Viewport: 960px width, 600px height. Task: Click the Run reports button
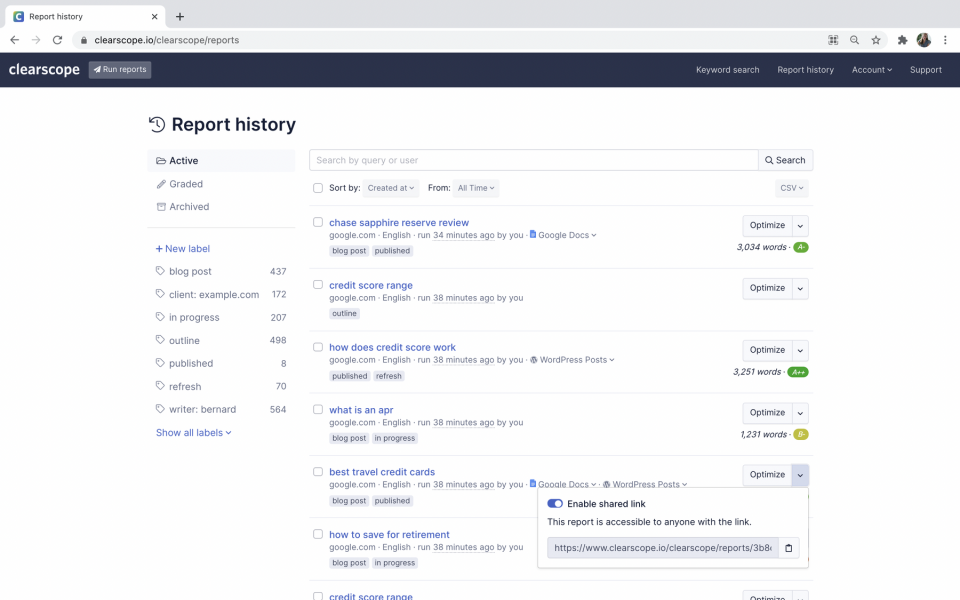pos(119,69)
